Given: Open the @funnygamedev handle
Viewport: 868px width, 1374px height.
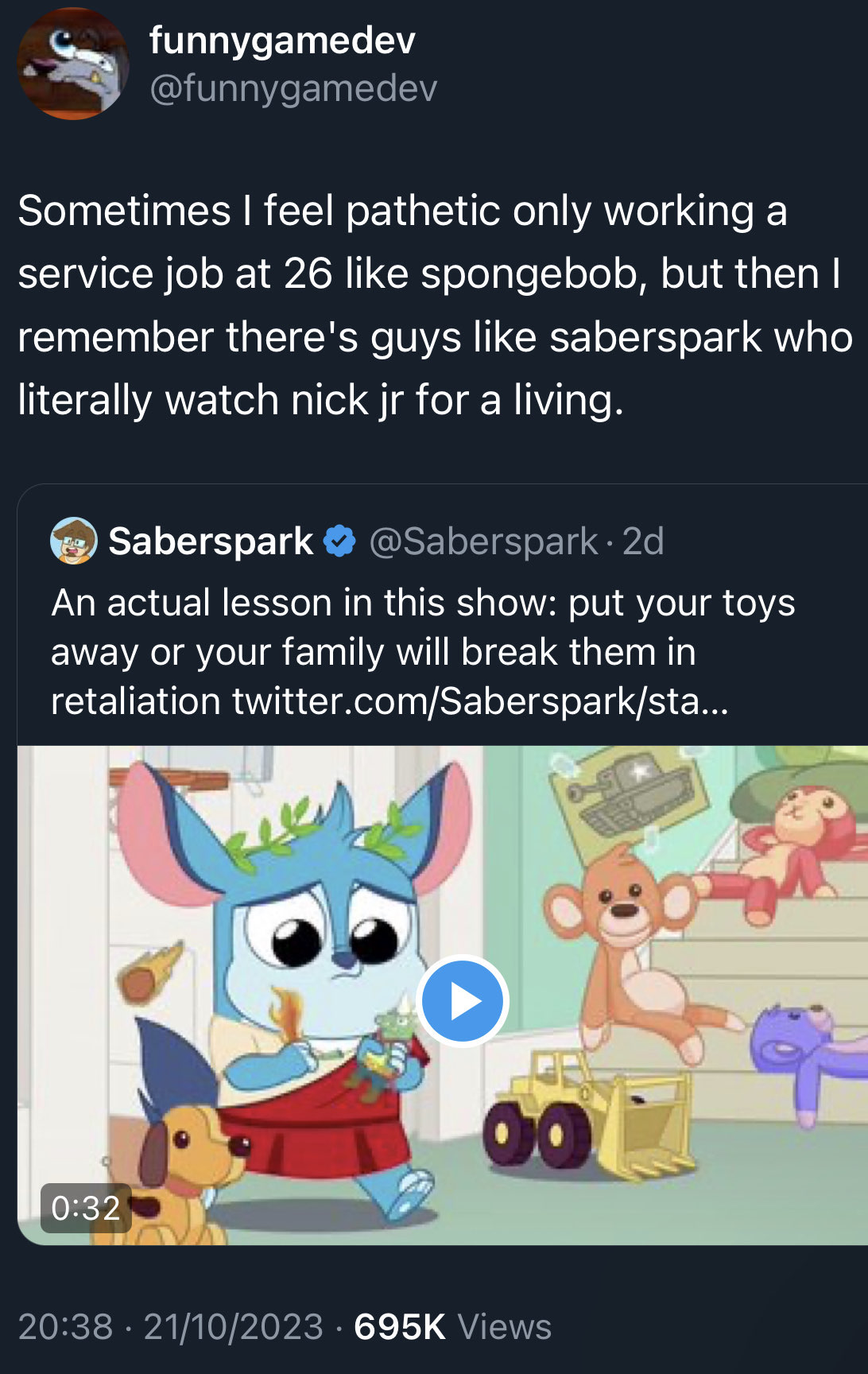Looking at the screenshot, I should pyautogui.click(x=293, y=88).
